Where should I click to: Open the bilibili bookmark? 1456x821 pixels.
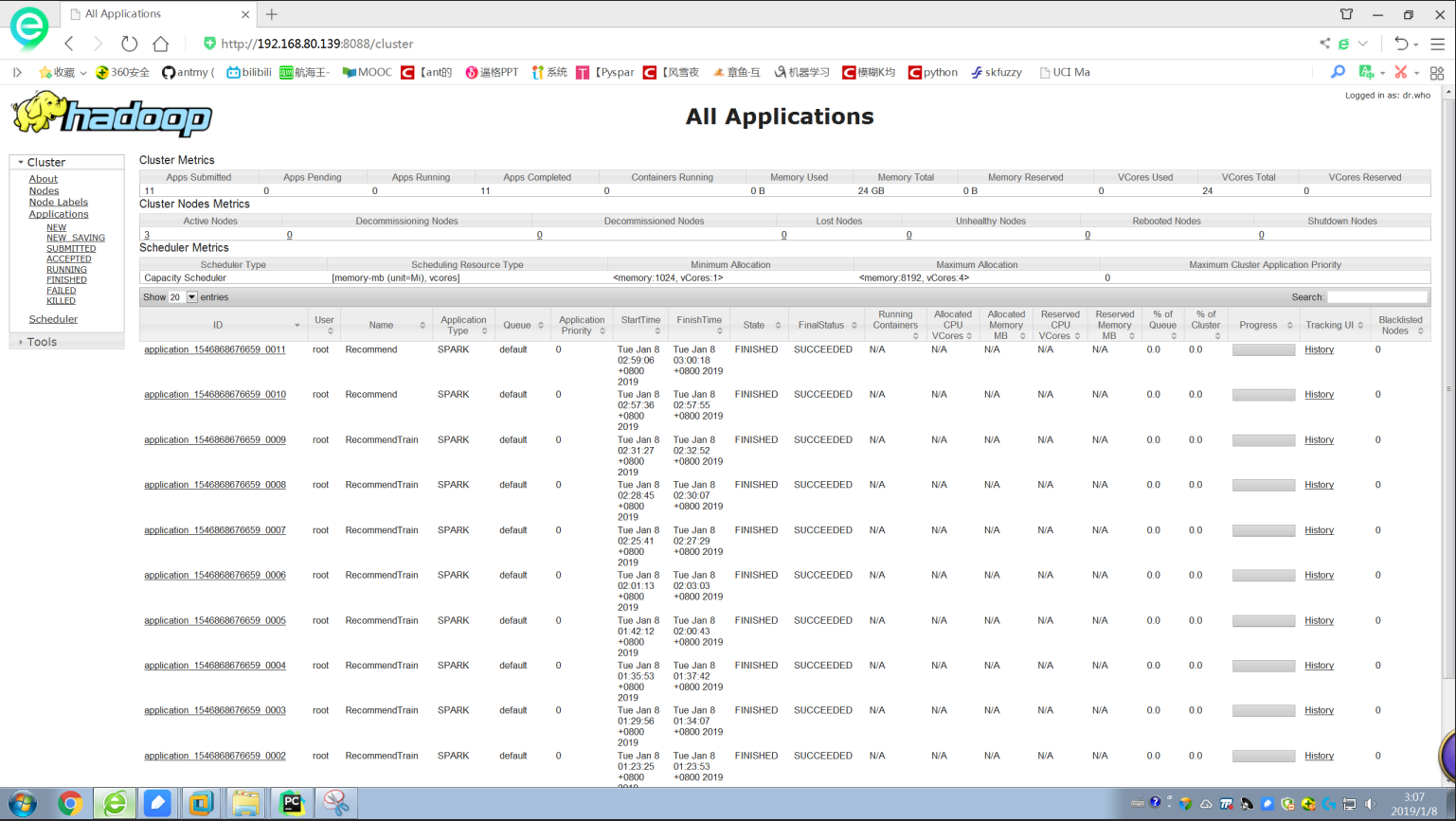point(249,72)
